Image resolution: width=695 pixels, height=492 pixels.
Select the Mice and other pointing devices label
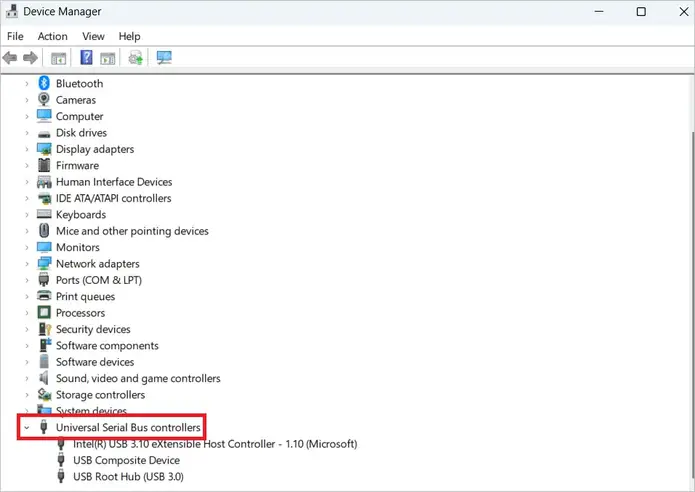(132, 231)
